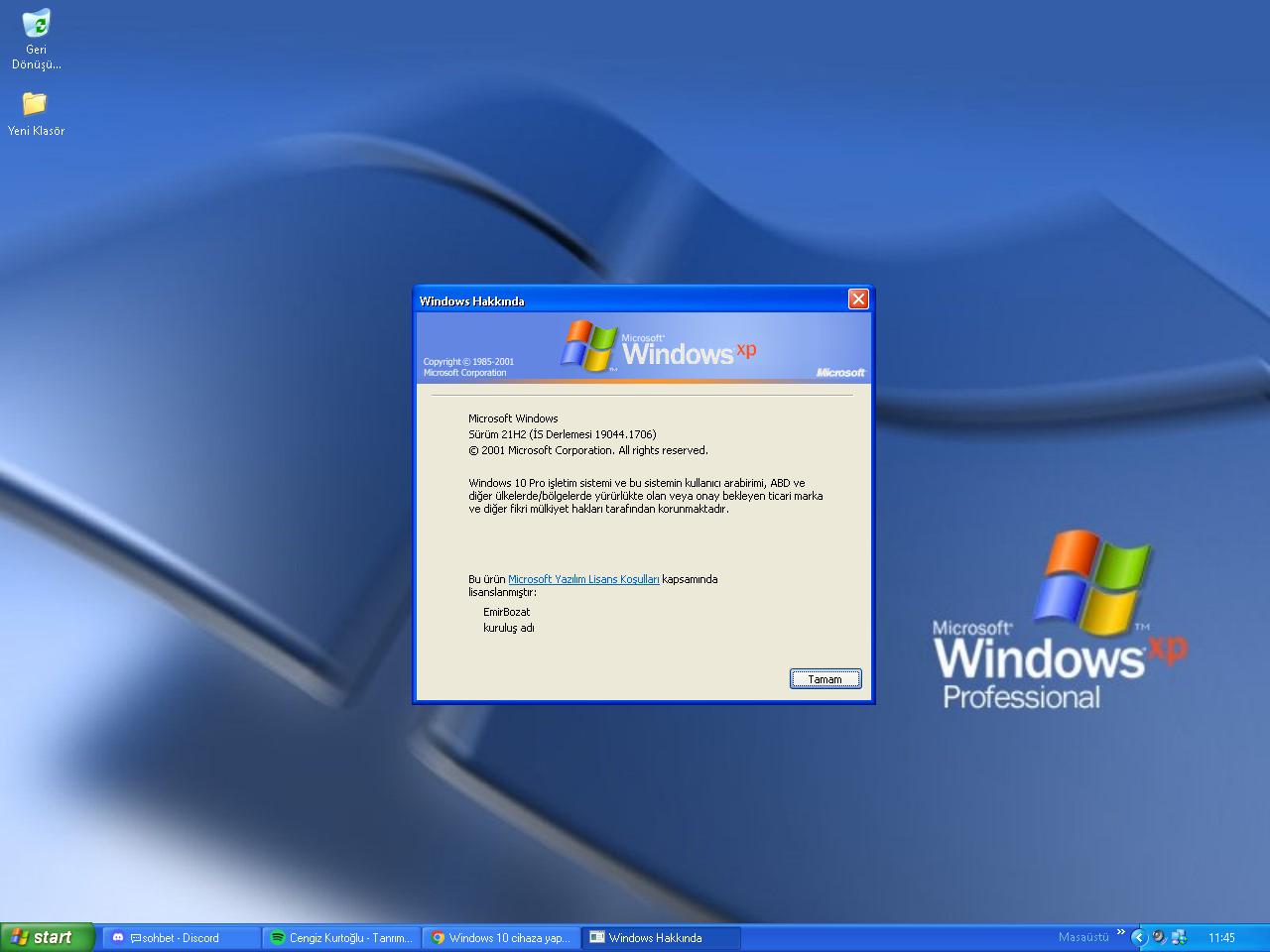Click the 11:45 taskbar clock
Viewport: 1270px width, 952px height.
point(1221,937)
